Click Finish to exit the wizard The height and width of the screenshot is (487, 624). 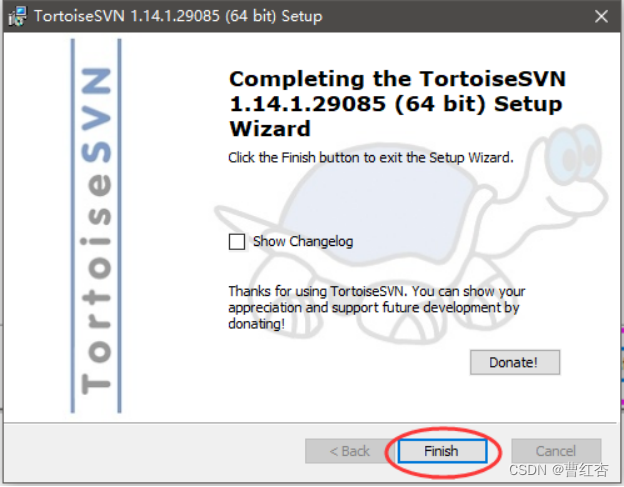click(442, 451)
